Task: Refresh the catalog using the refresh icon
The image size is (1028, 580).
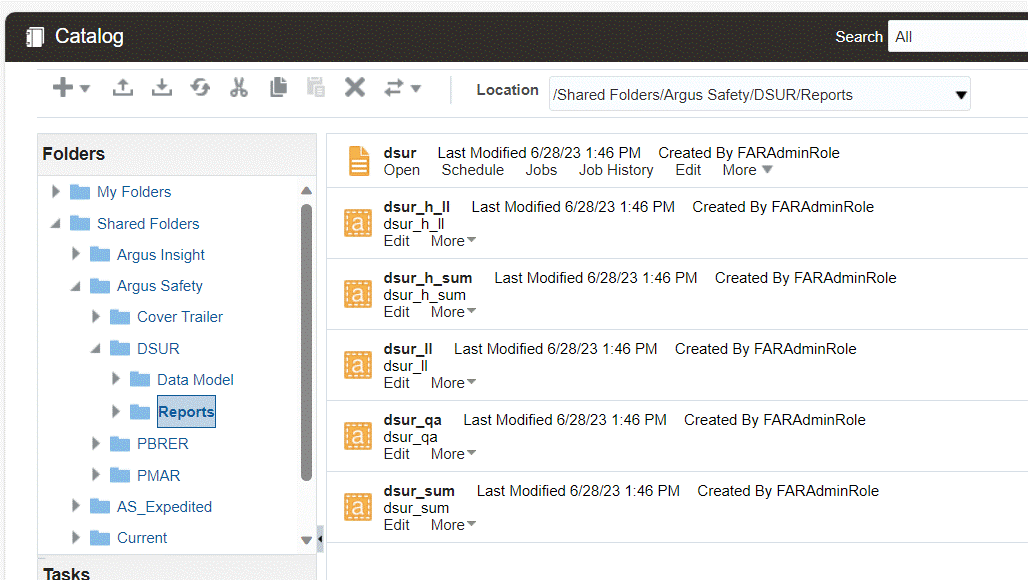Action: click(x=201, y=87)
